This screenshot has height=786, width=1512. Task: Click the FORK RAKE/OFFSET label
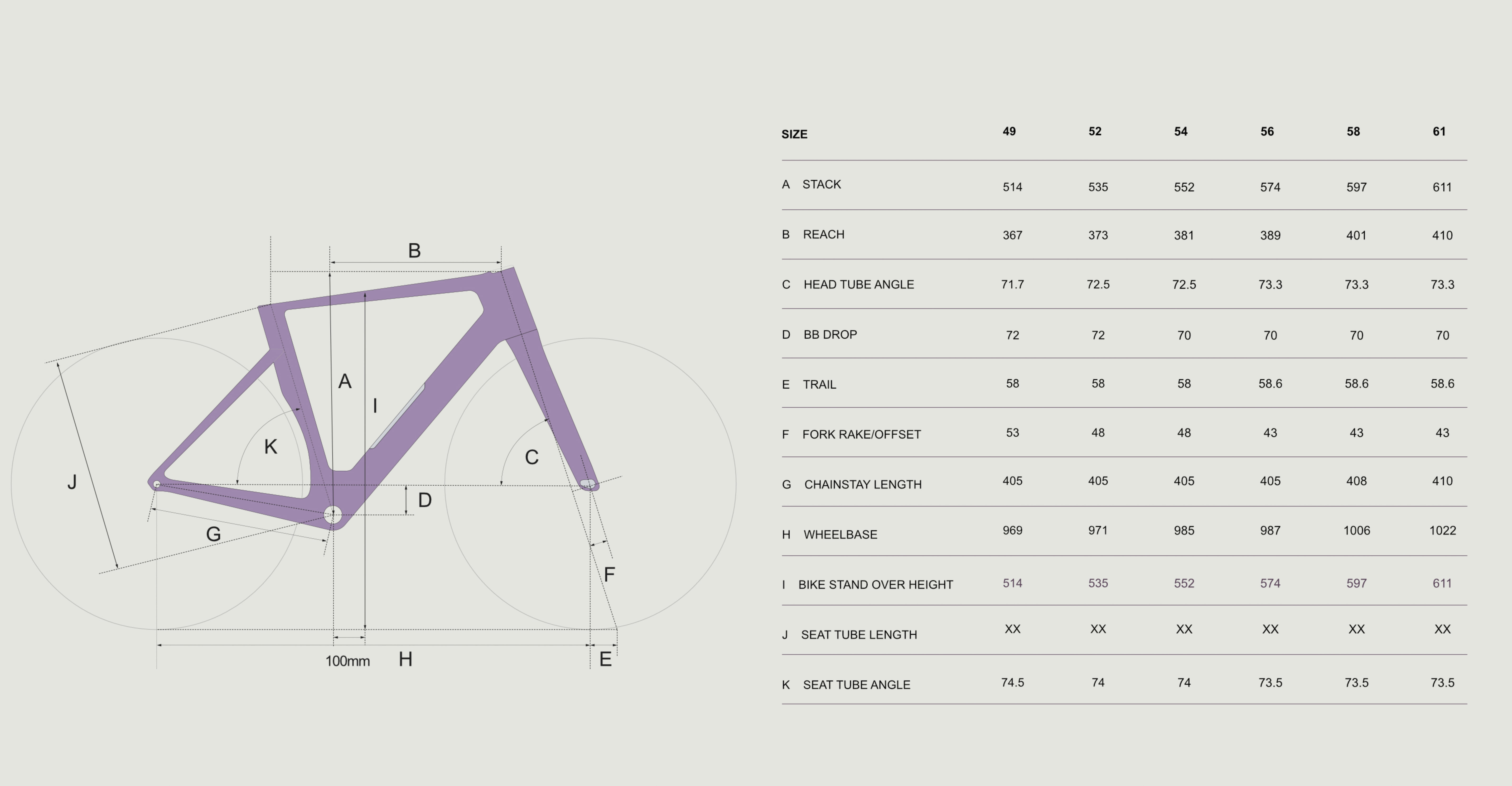point(861,434)
